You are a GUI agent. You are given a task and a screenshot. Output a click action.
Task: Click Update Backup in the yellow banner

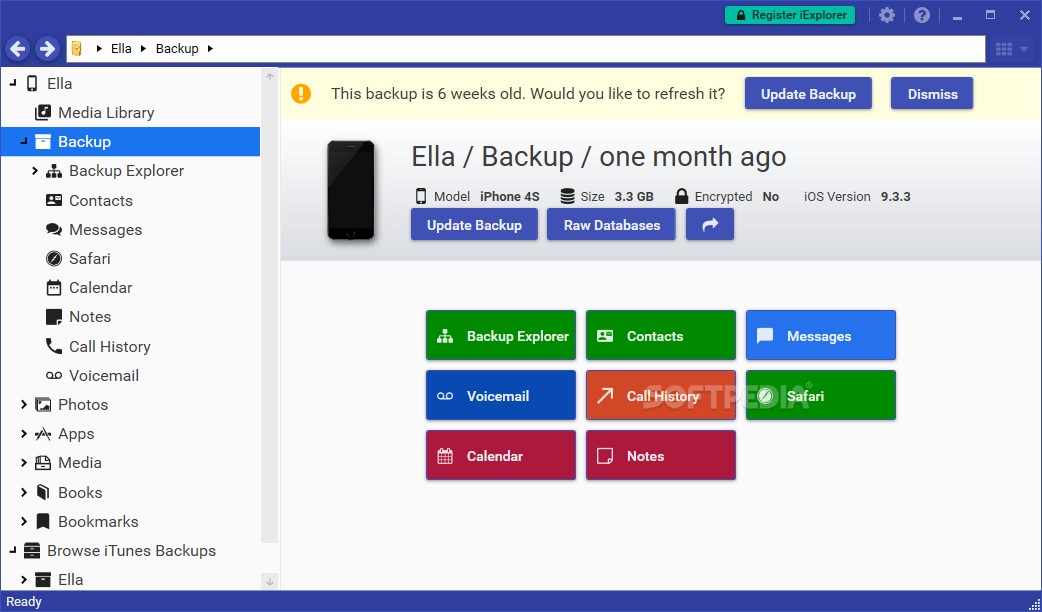(x=808, y=94)
